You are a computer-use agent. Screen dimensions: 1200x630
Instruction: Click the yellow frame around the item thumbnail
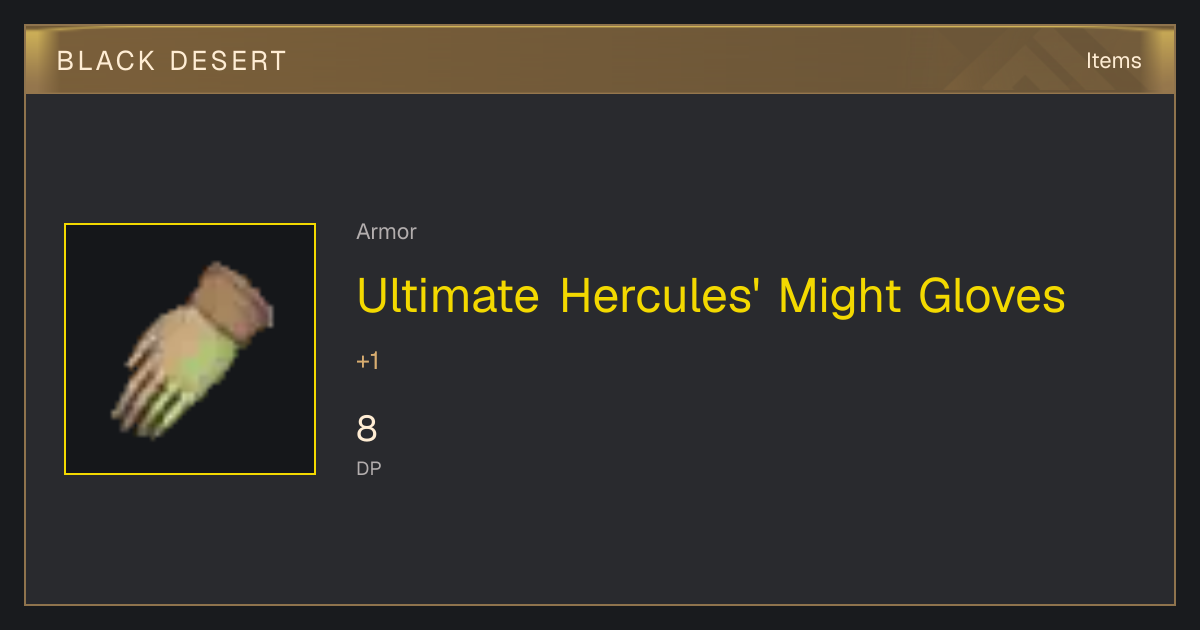190,225
